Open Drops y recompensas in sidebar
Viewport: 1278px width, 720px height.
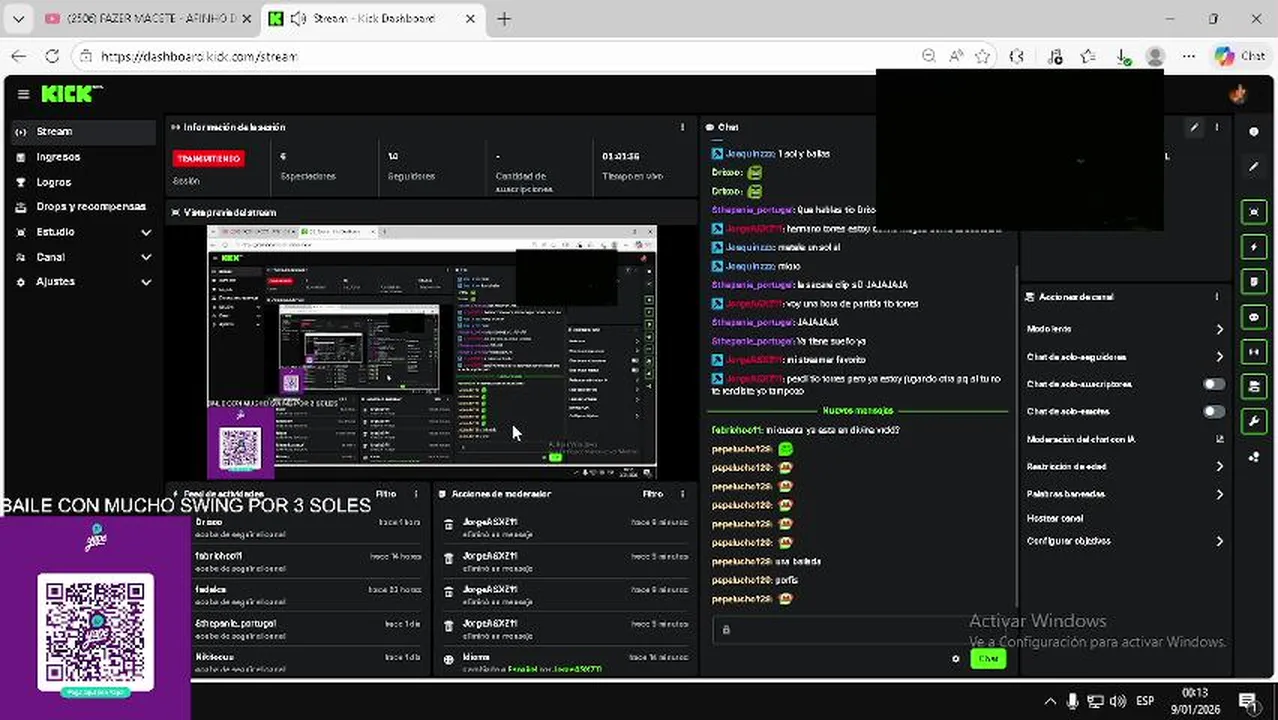[x=84, y=207]
